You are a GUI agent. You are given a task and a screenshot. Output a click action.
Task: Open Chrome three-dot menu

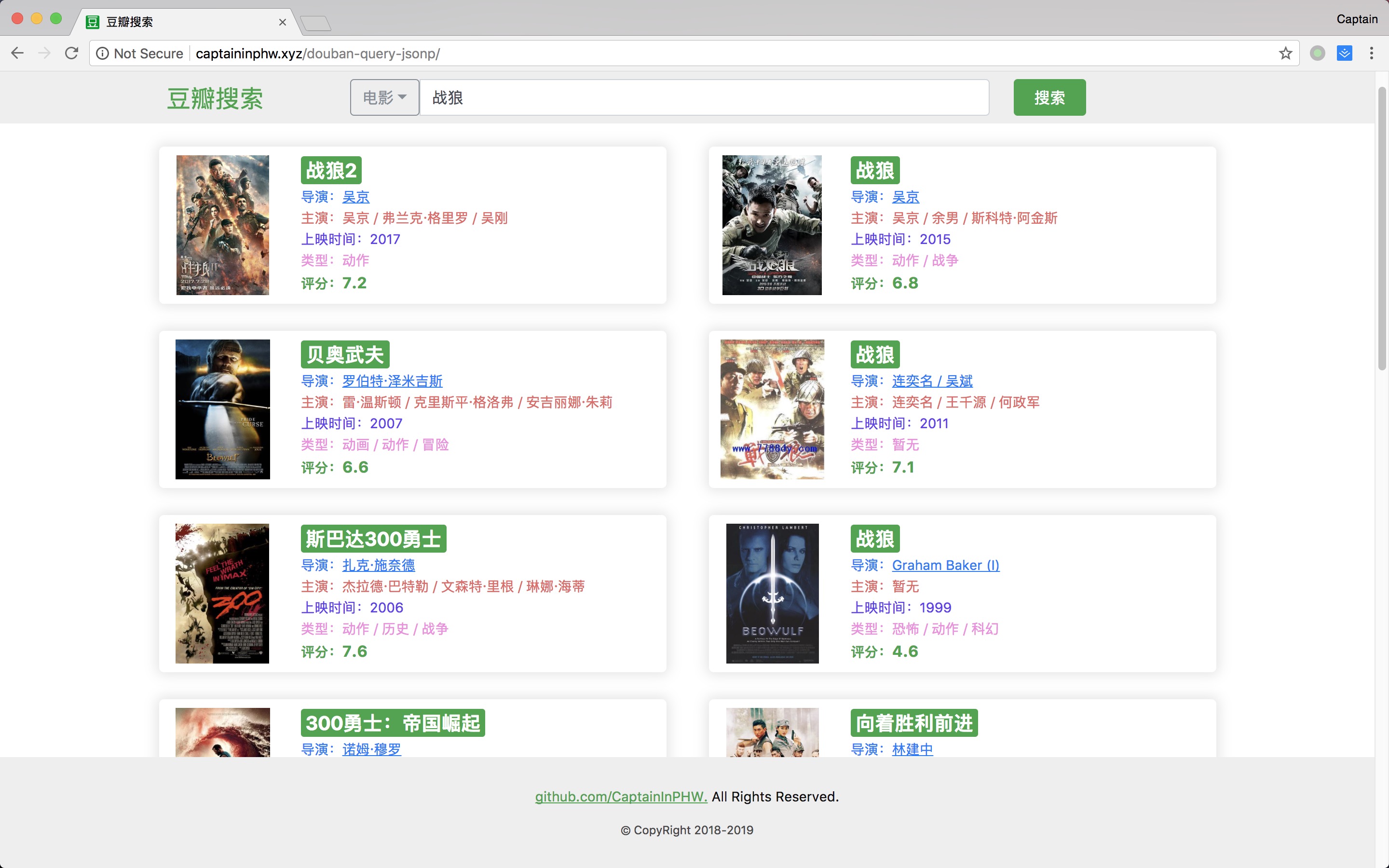coord(1371,54)
